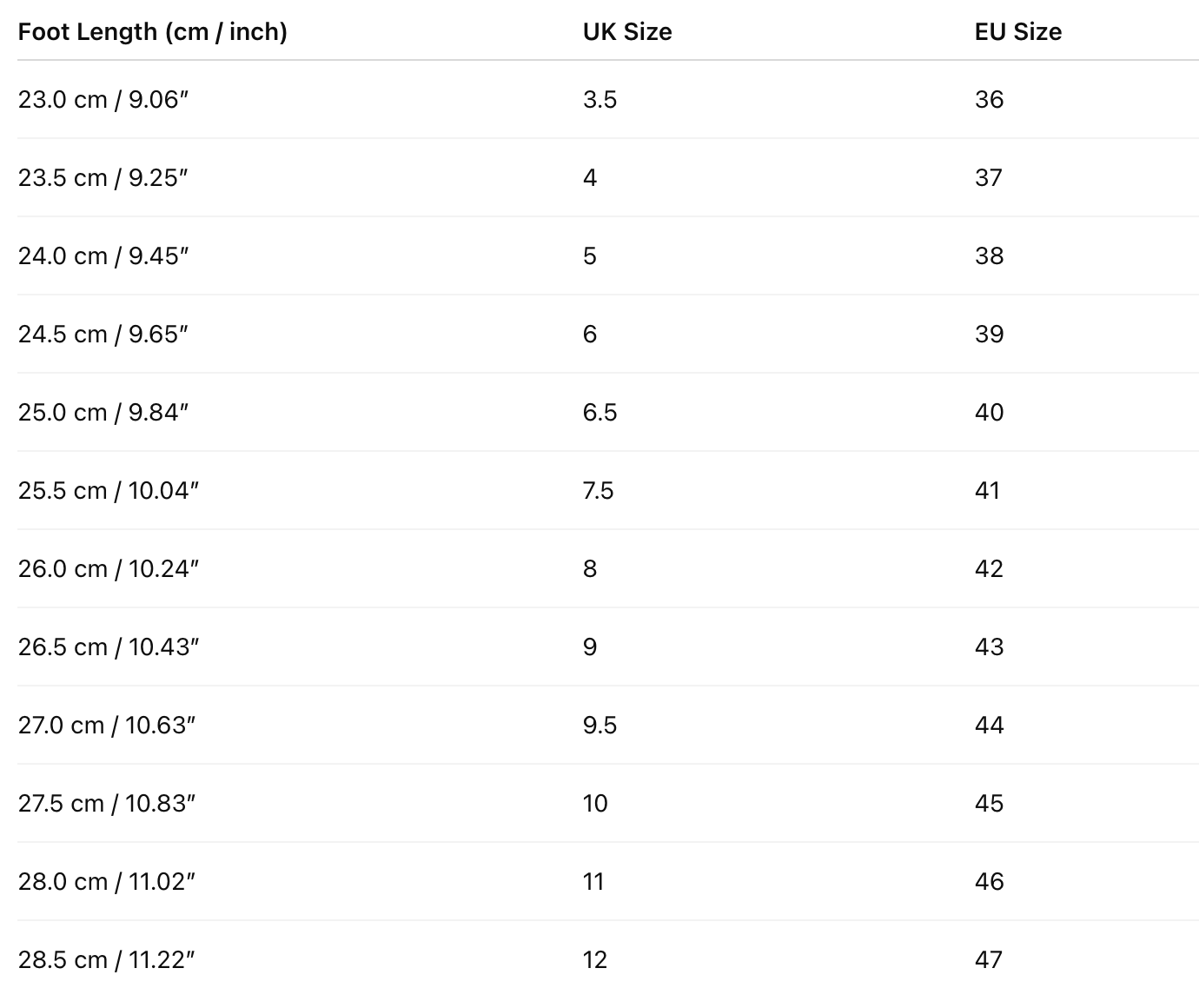Select EU size 36 cell
The width and height of the screenshot is (1199, 1008).
(x=989, y=100)
